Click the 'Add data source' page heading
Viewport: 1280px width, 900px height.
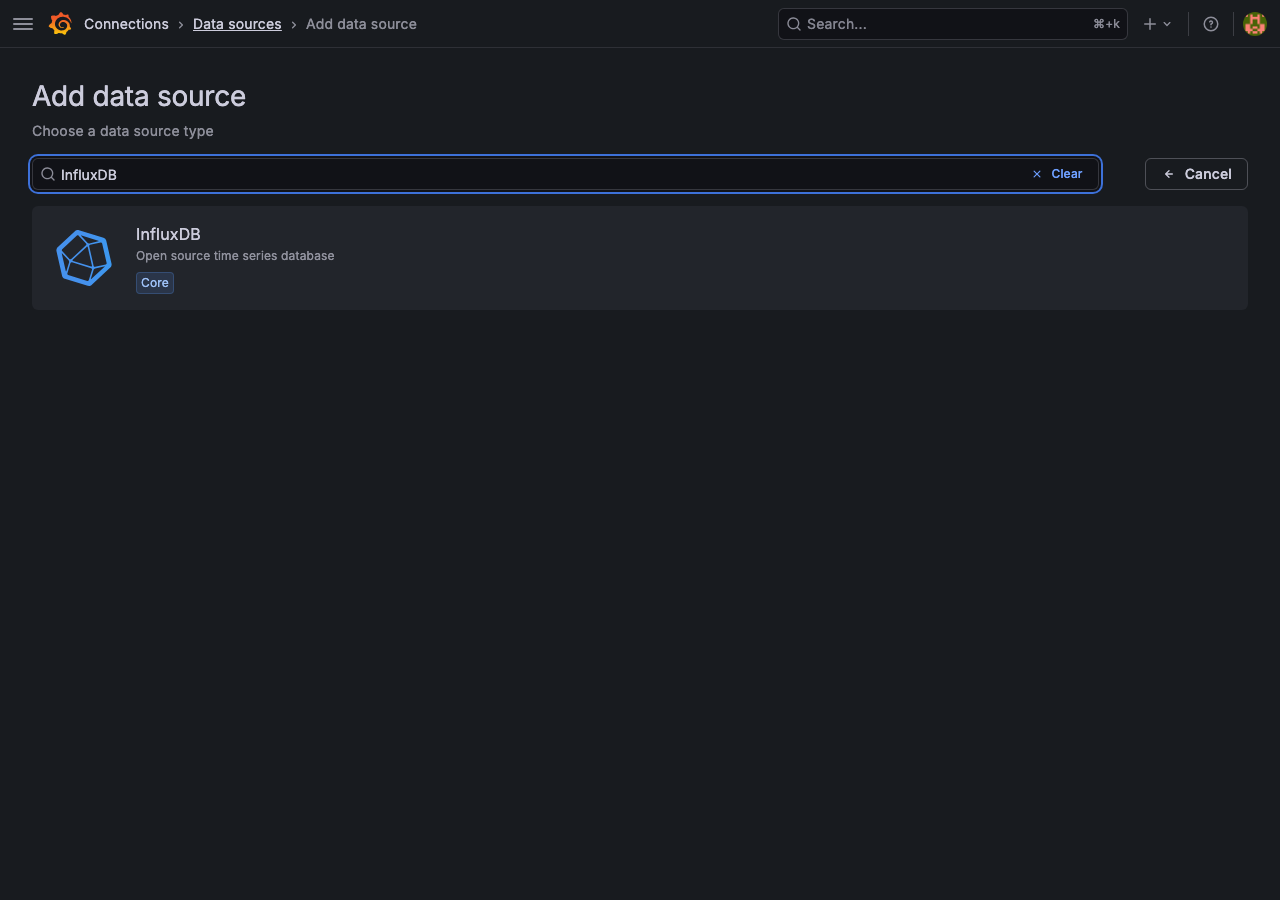[x=139, y=96]
